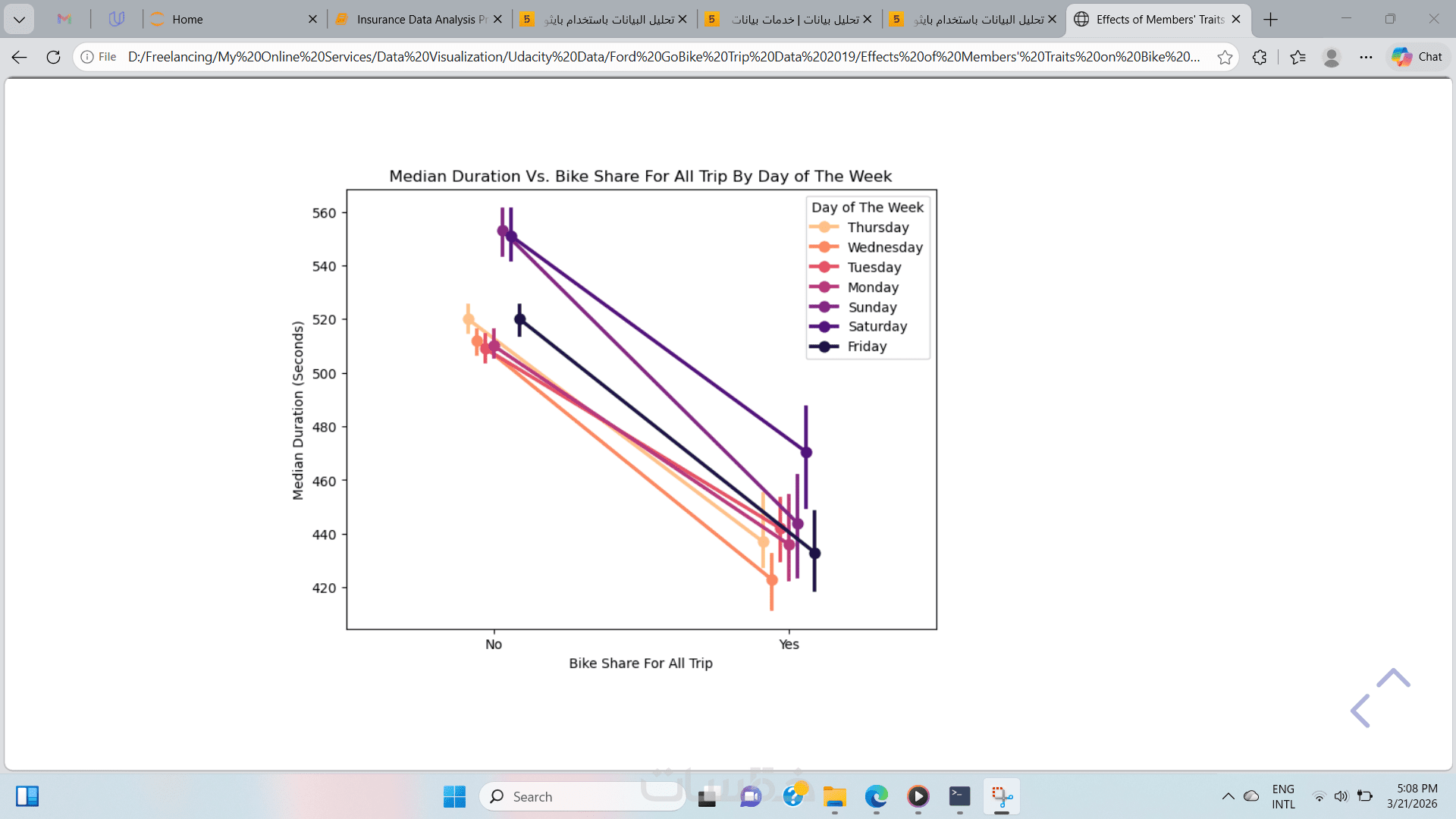Add page to favorites with star icon
Image resolution: width=1456 pixels, height=819 pixels.
(1225, 57)
